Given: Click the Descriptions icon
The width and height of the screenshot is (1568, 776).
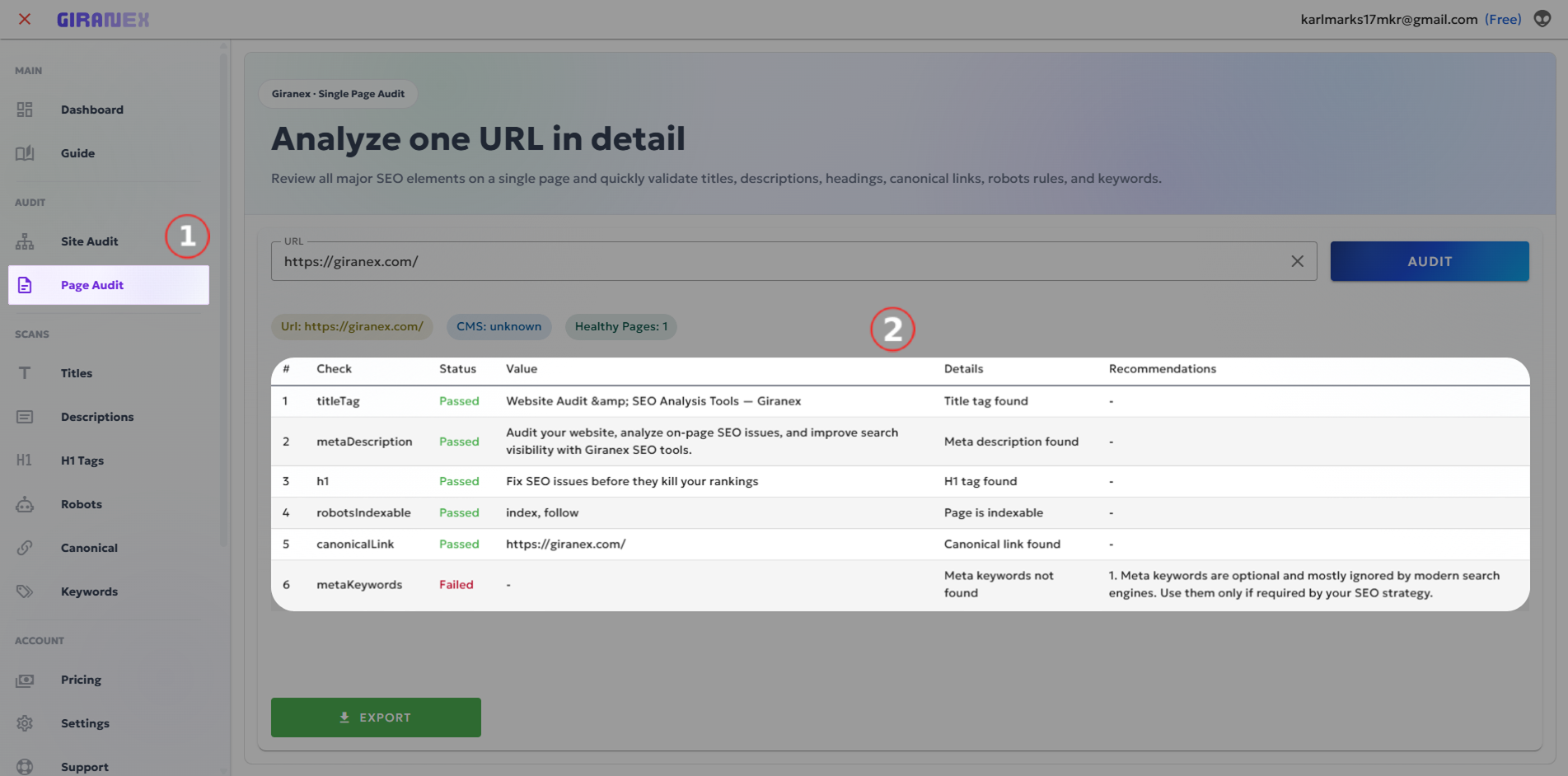Looking at the screenshot, I should tap(25, 417).
